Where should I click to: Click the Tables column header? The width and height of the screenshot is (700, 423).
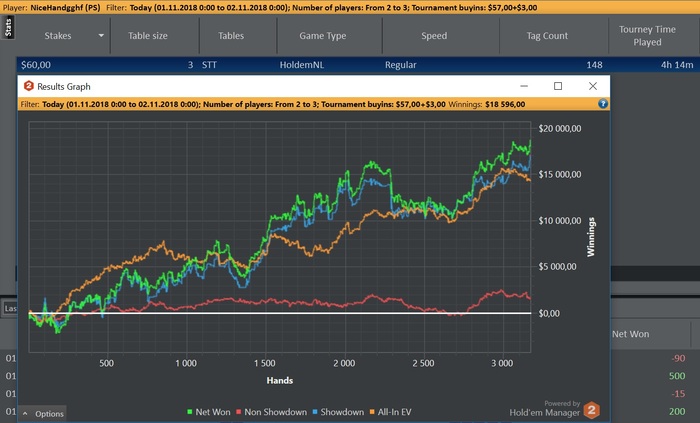click(231, 36)
